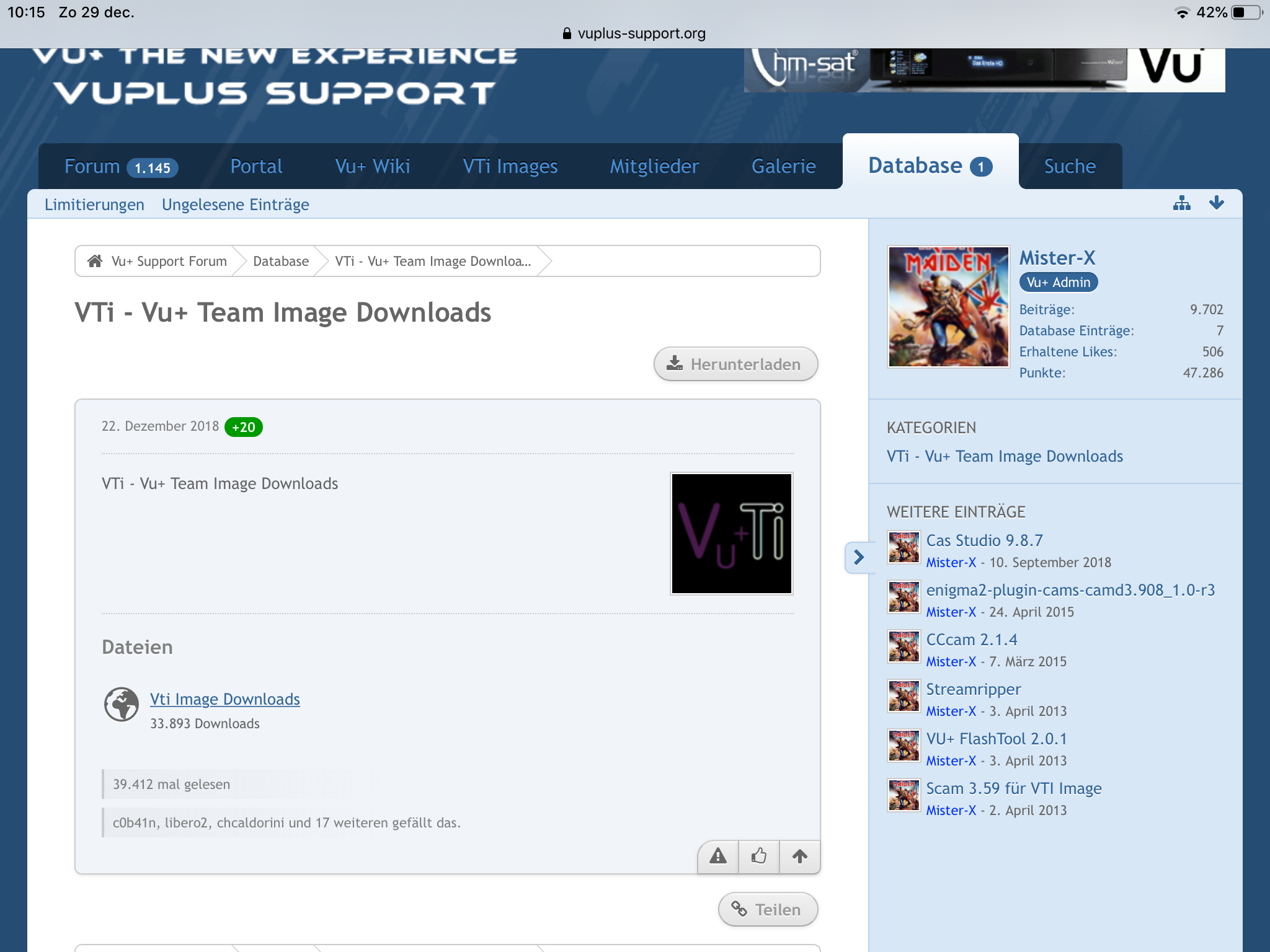Click the VTi logo thumbnail image
Screen dimensions: 1270x952
point(732,534)
